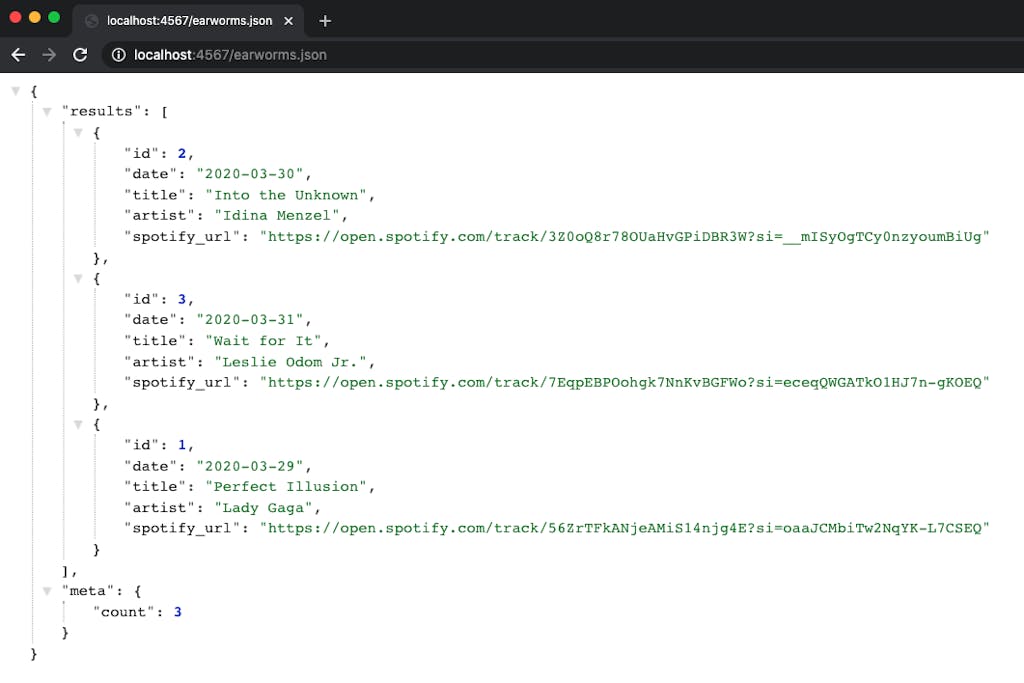
Task: Click the browser back arrow
Action: pyautogui.click(x=17, y=55)
